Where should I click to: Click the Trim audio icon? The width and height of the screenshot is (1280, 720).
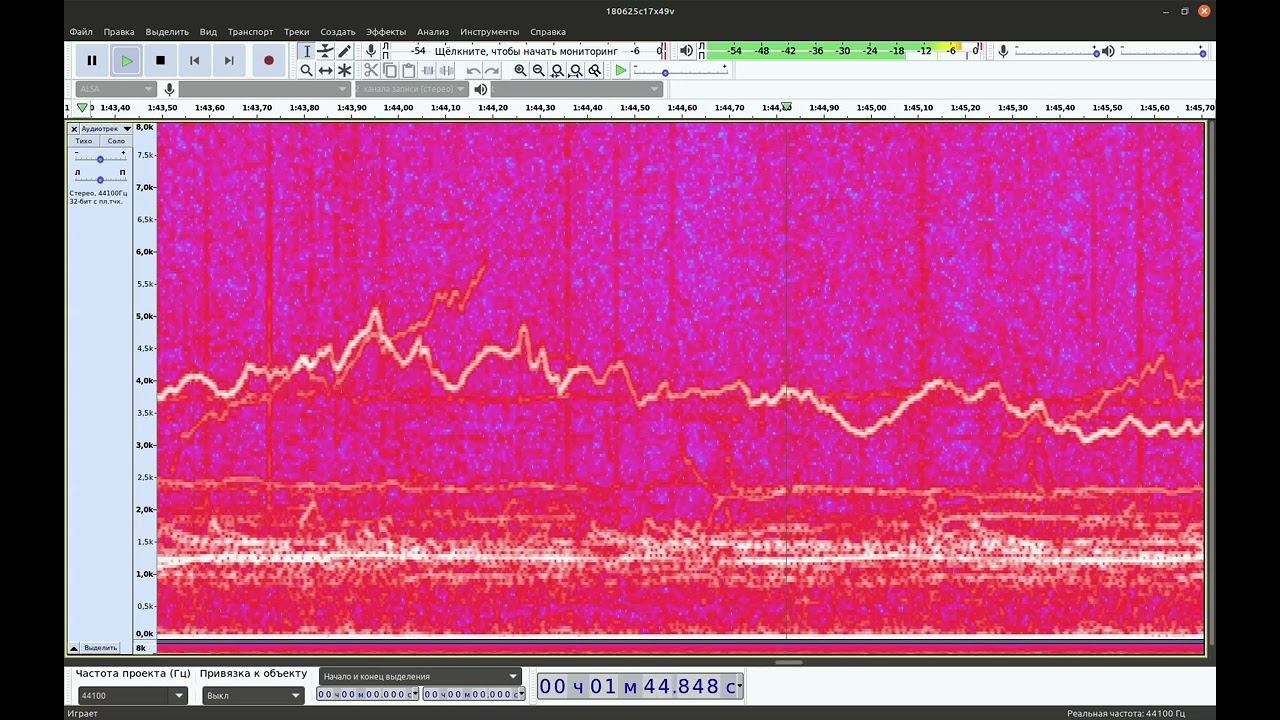[428, 70]
